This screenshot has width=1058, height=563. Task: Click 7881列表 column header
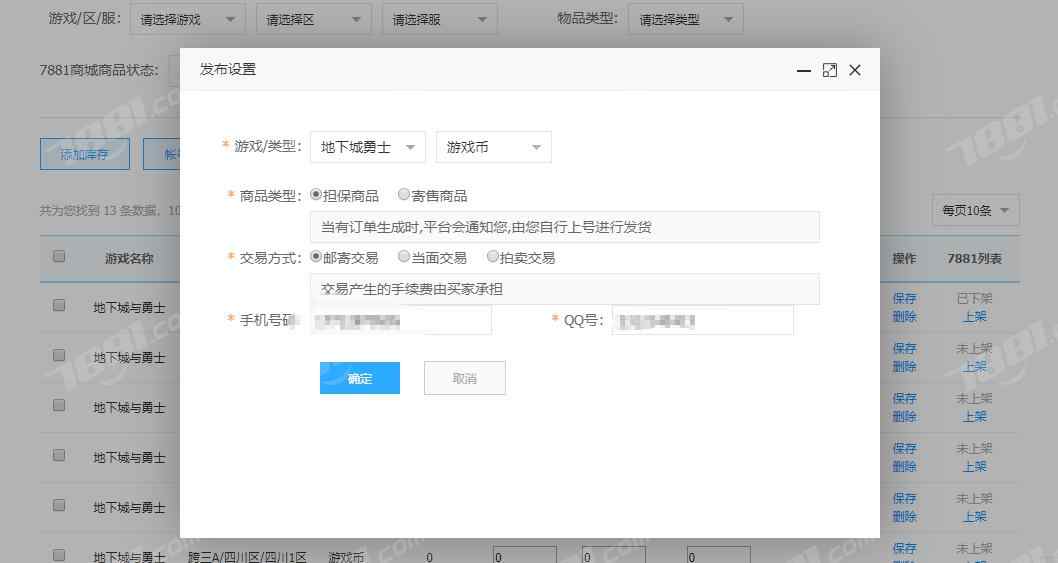coord(974,259)
